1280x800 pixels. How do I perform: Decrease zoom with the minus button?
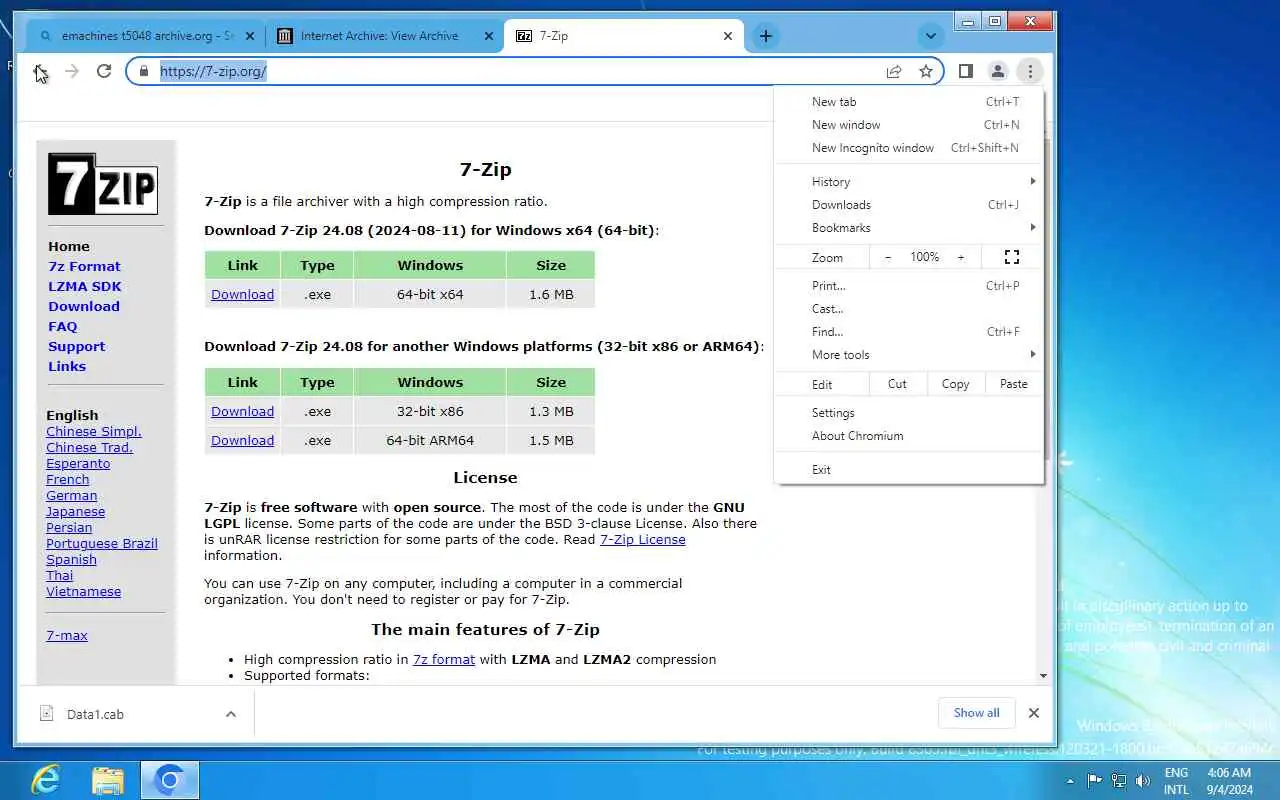click(x=888, y=257)
